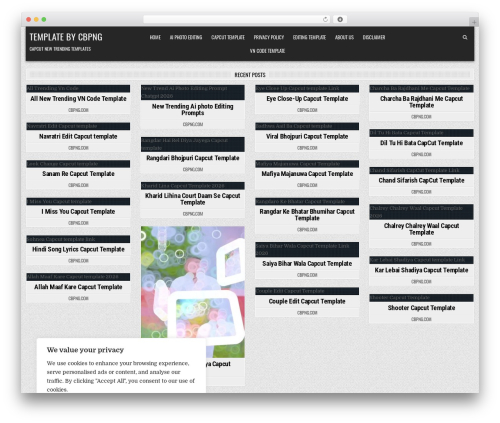This screenshot has height=423, width=500.
Task: Open Sanam Re Capcut Template post
Action: click(78, 174)
